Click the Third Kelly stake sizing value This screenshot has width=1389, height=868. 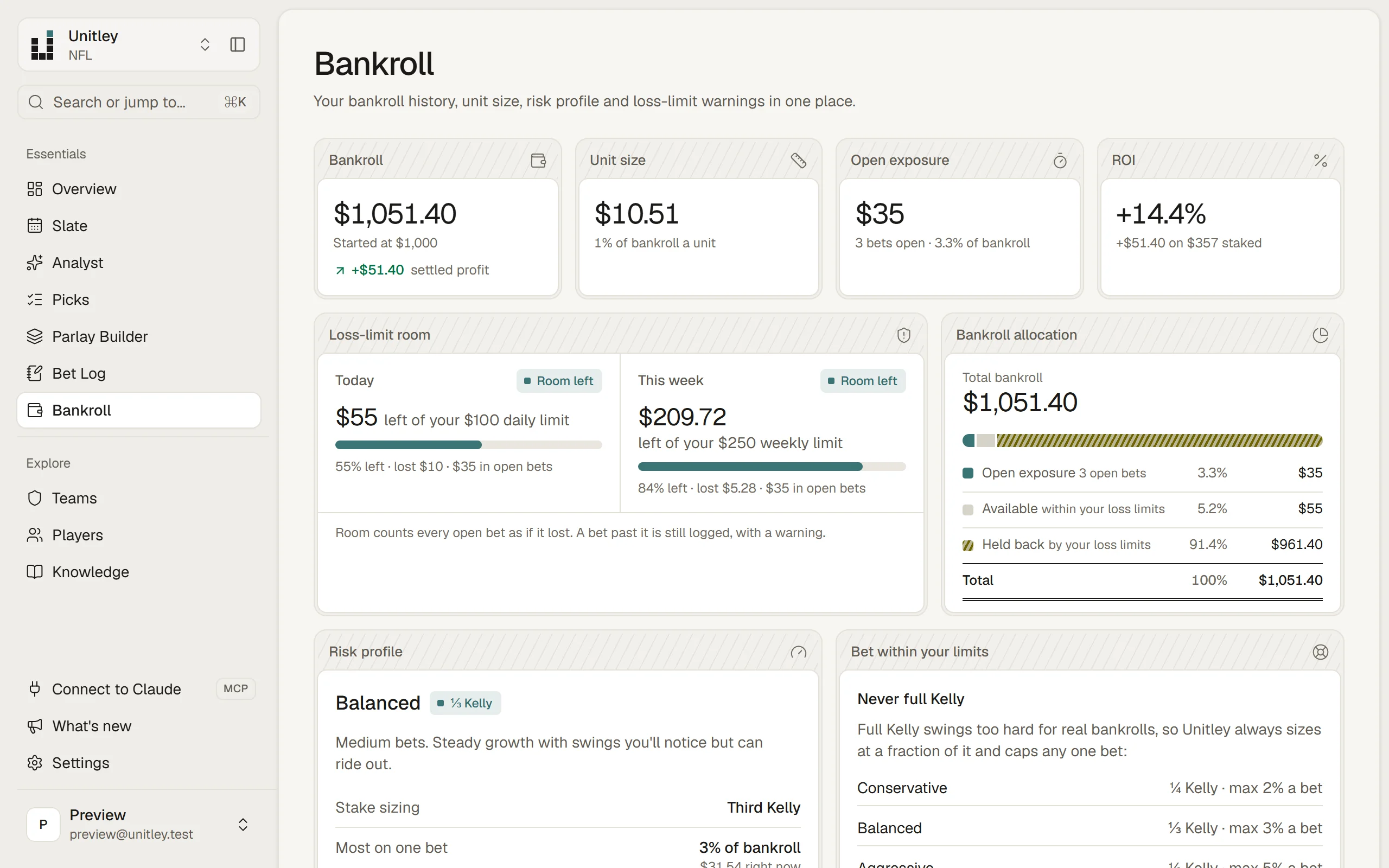[763, 808]
